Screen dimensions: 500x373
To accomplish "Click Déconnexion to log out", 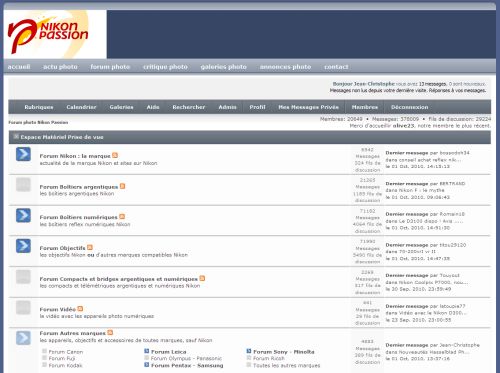I will [x=409, y=107].
